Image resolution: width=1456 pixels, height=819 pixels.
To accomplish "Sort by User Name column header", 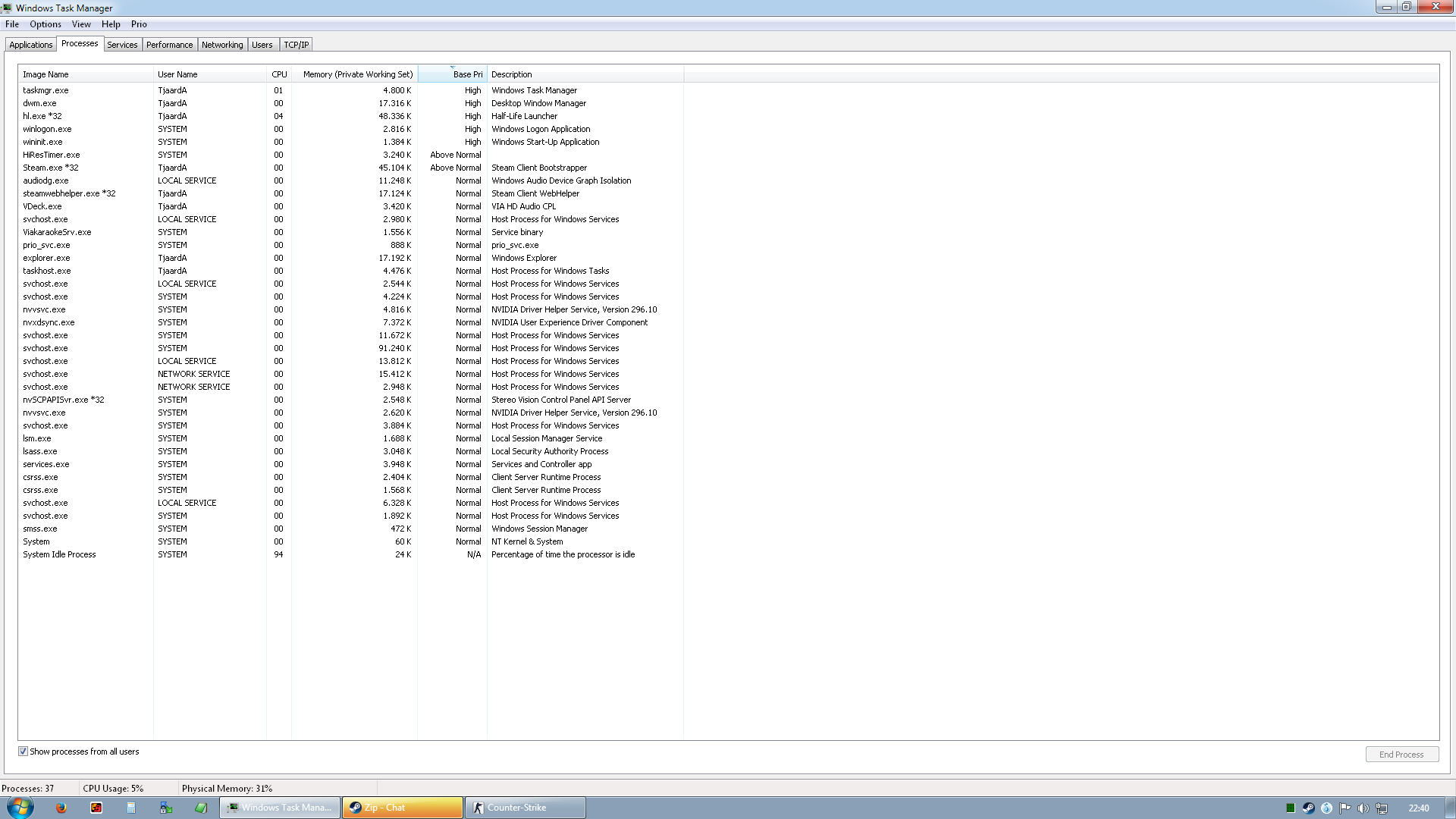I will pos(209,74).
